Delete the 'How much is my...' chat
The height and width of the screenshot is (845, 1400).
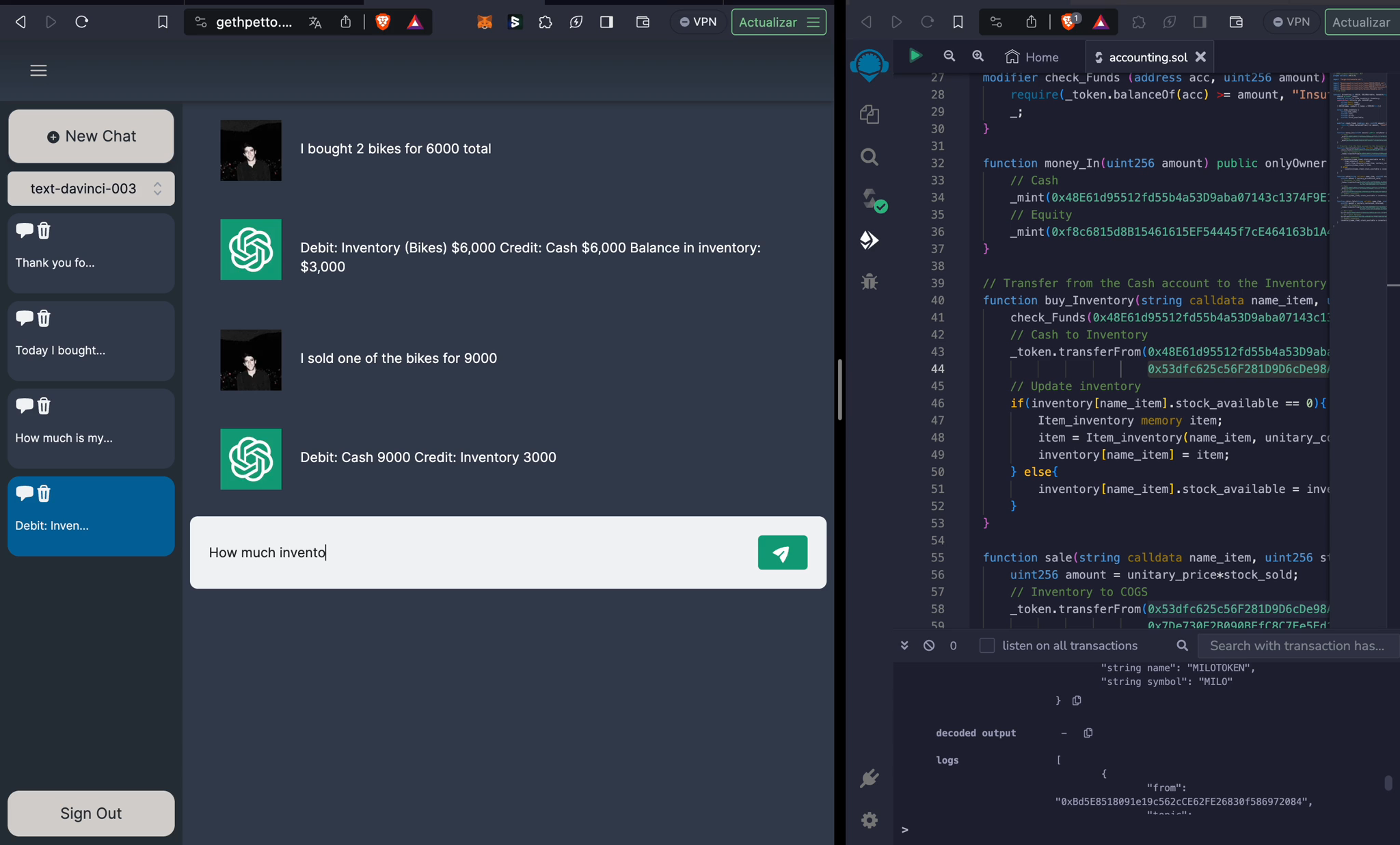click(44, 405)
